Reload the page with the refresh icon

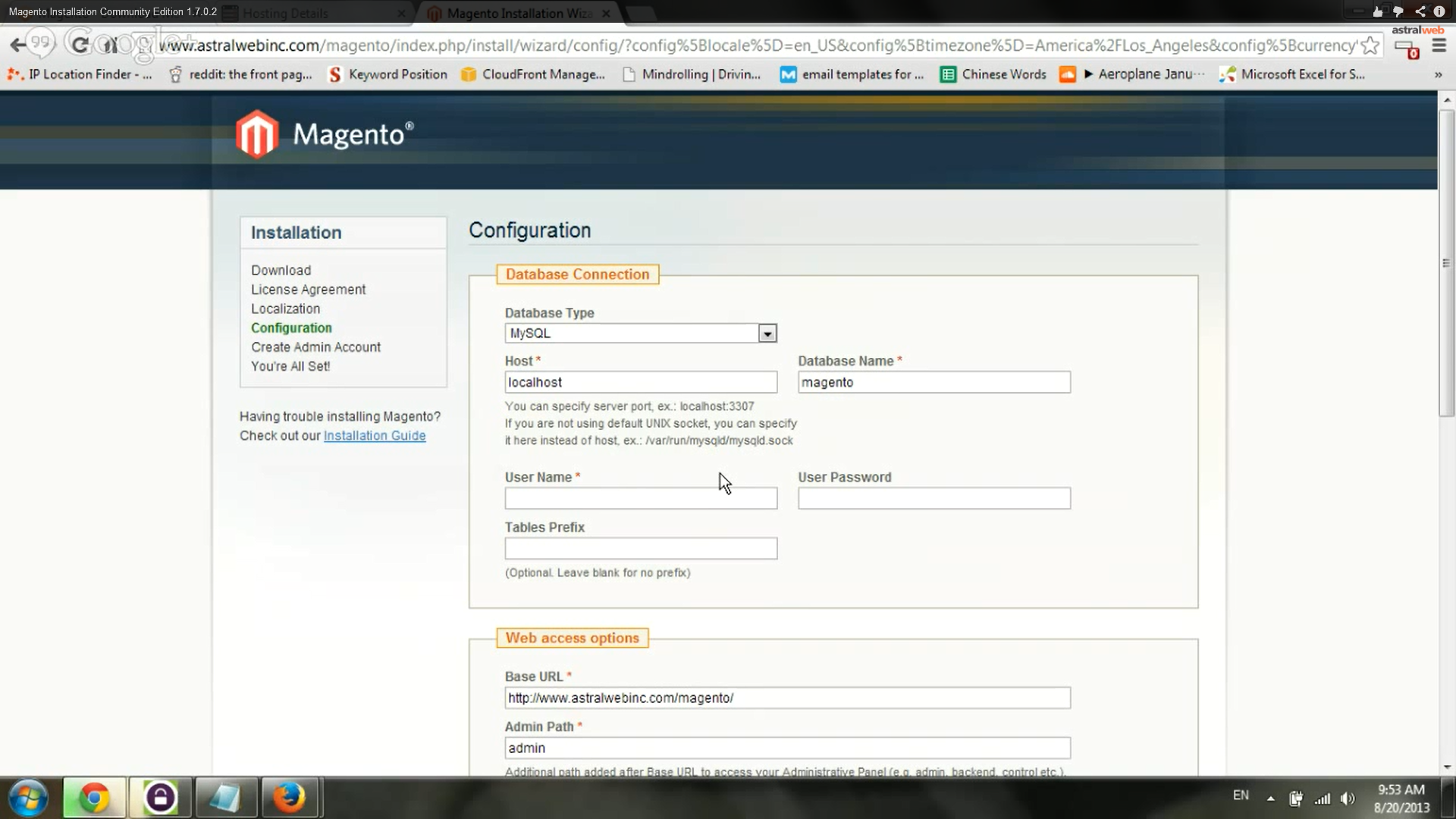pos(79,45)
